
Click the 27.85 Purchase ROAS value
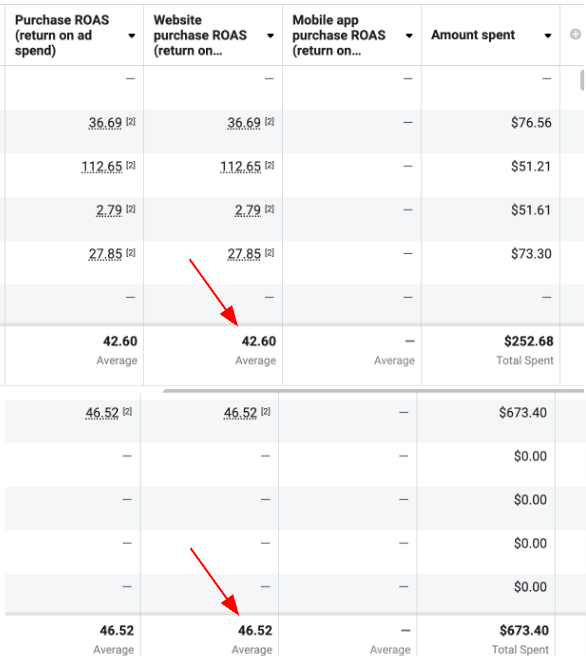(x=105, y=254)
